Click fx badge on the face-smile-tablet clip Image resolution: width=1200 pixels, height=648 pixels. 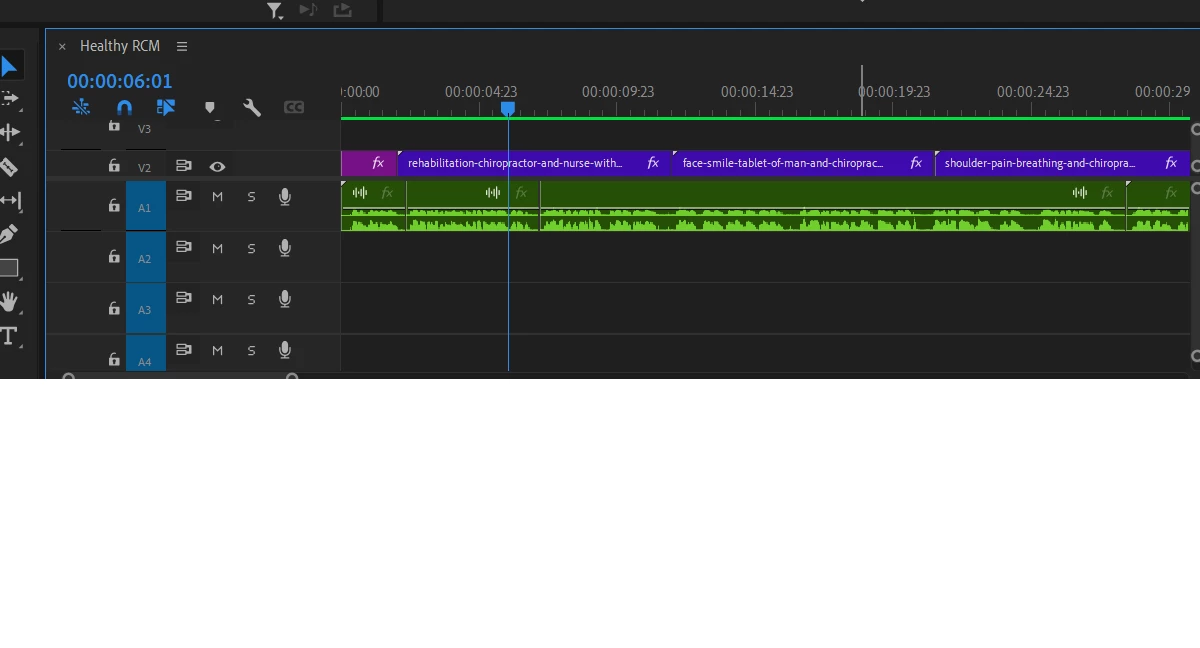point(916,163)
